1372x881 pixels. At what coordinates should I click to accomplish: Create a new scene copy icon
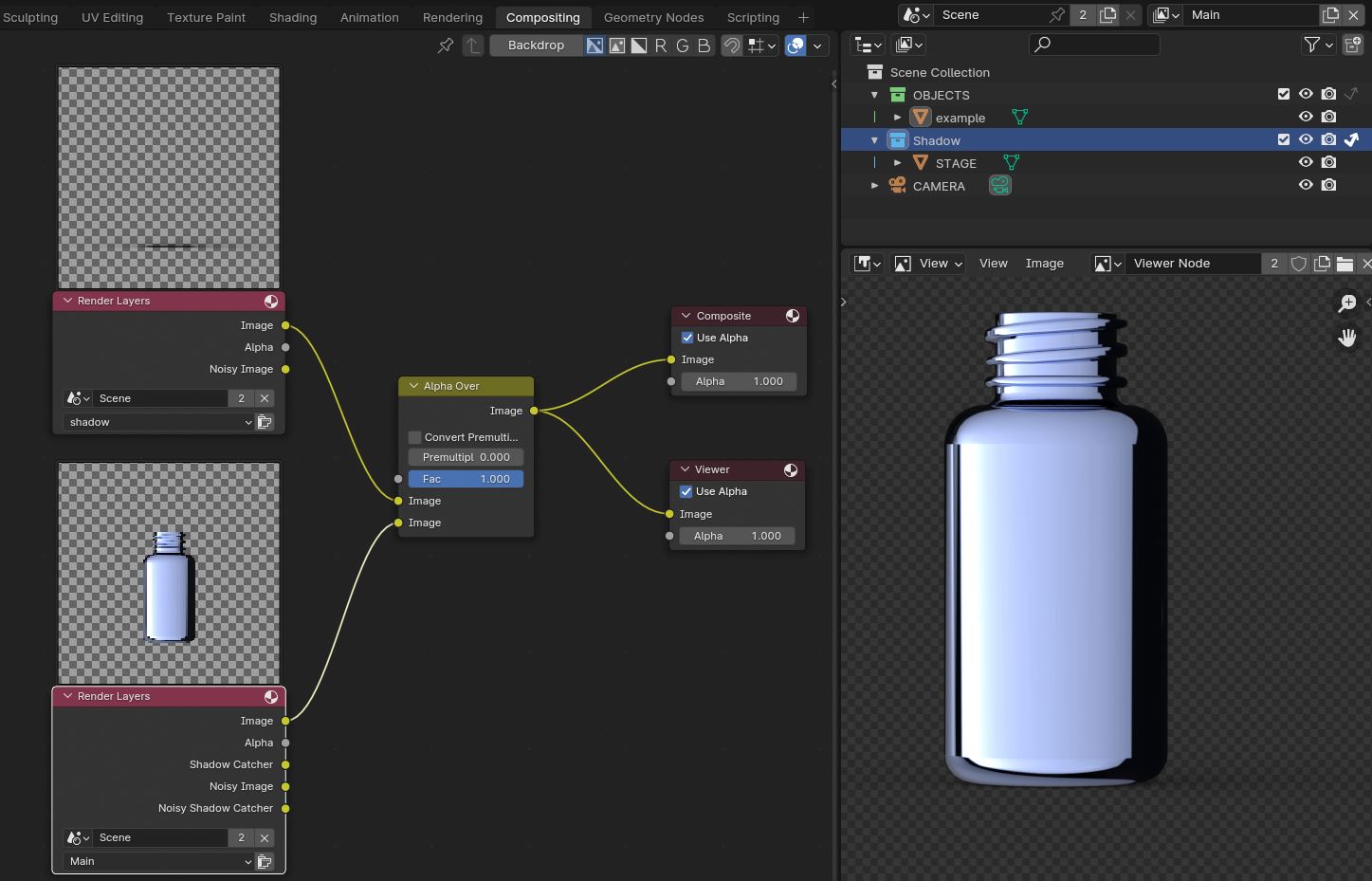pos(1107,15)
